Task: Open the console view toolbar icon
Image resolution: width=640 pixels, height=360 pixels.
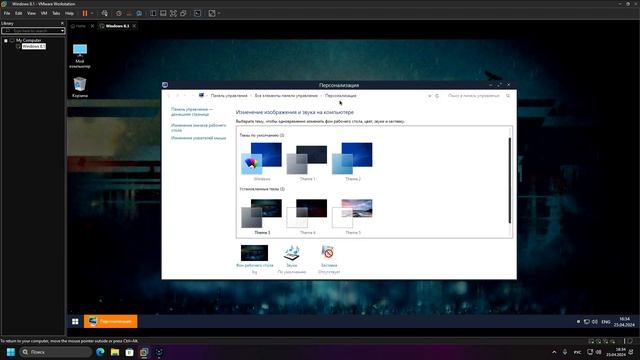Action: (198, 13)
